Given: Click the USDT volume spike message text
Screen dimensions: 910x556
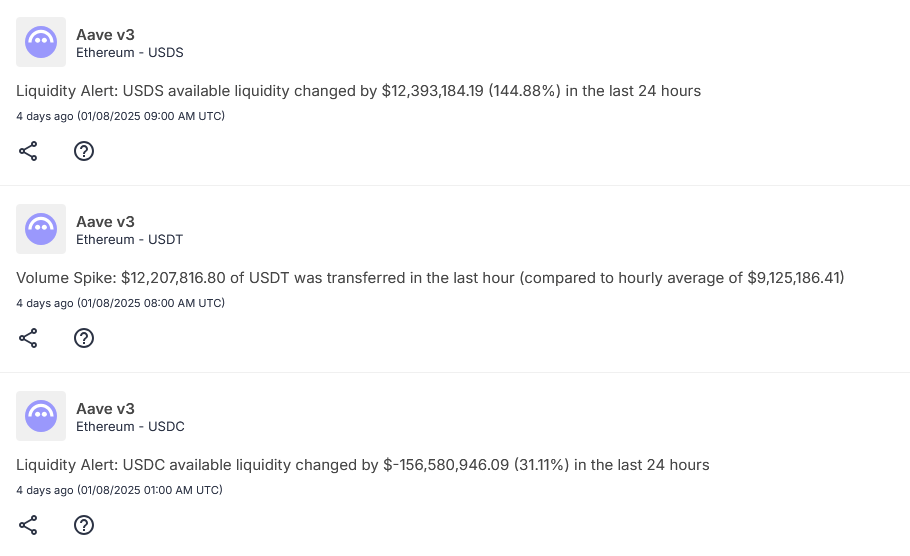Looking at the screenshot, I should tap(430, 278).
